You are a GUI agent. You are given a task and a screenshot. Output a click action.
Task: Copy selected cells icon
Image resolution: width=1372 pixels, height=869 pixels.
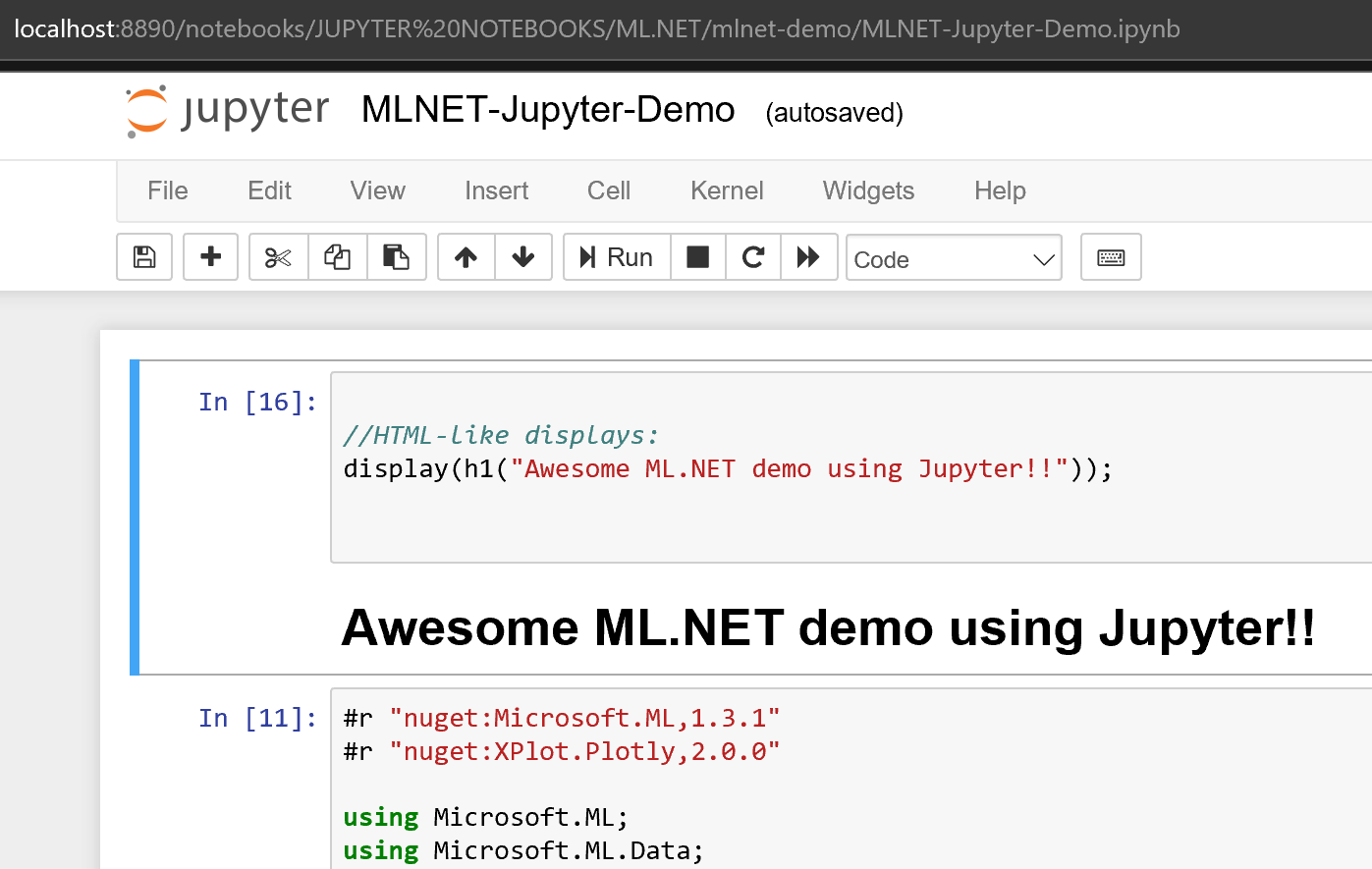pos(338,257)
